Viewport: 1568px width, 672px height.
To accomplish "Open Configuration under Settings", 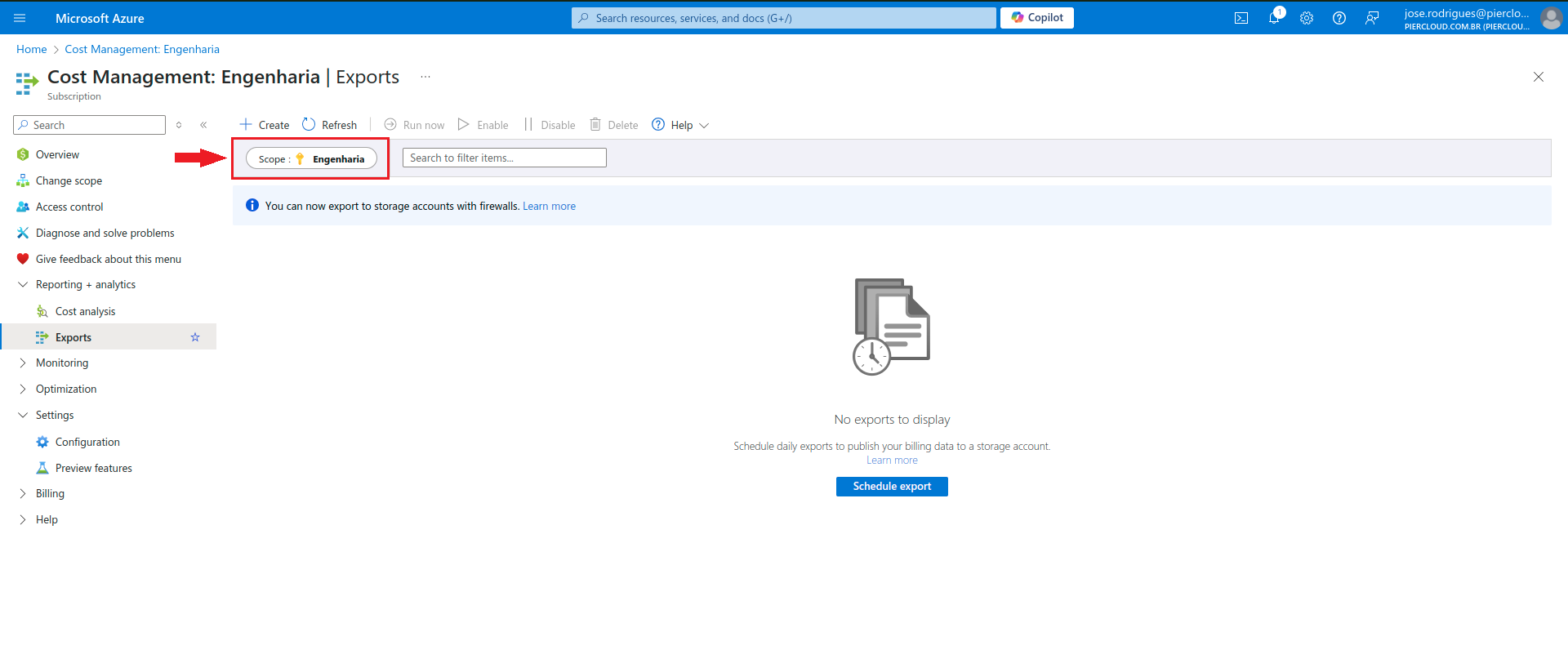I will pyautogui.click(x=87, y=442).
